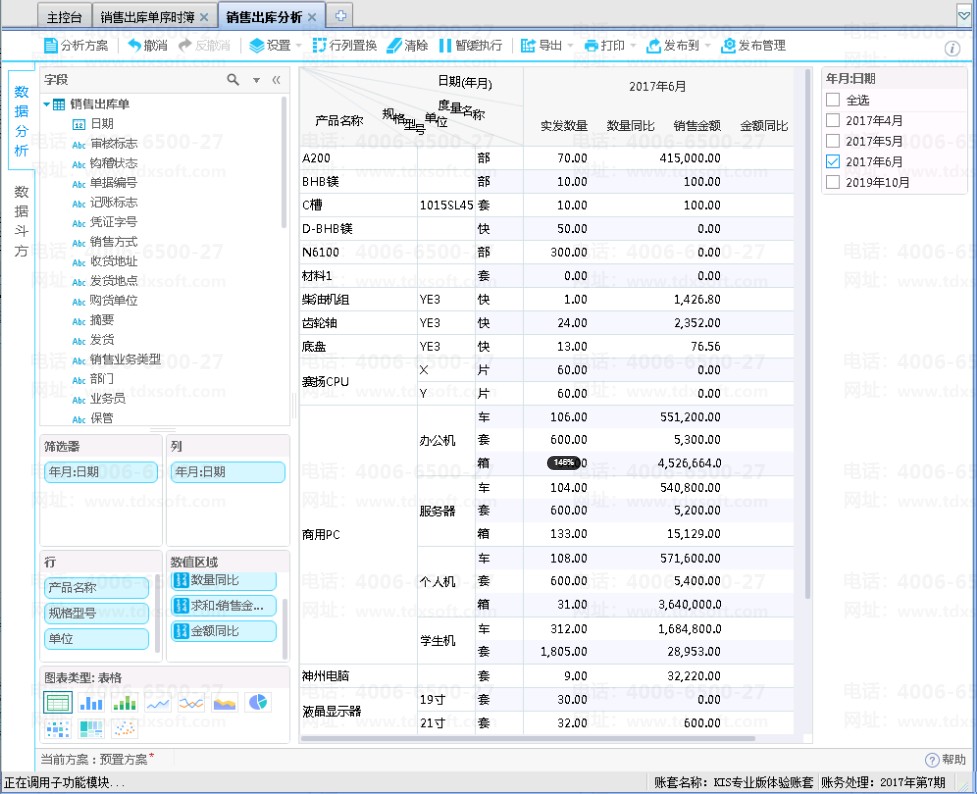Select the bar chart type icon
The image size is (977, 794).
91,703
